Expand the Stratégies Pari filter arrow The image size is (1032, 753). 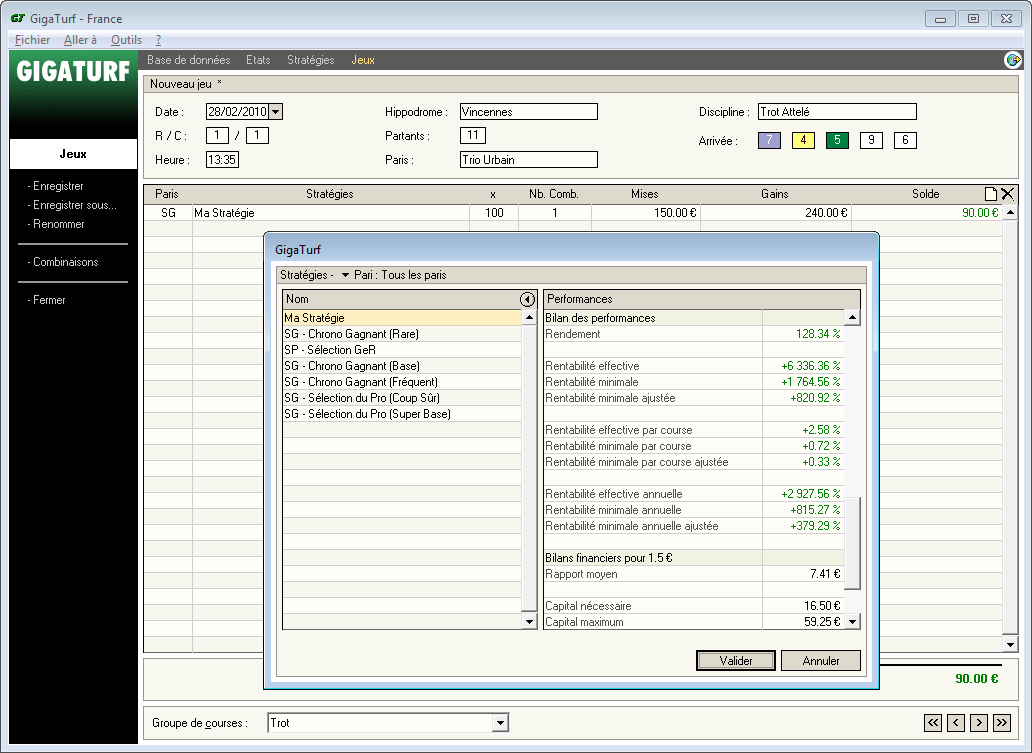click(345, 275)
